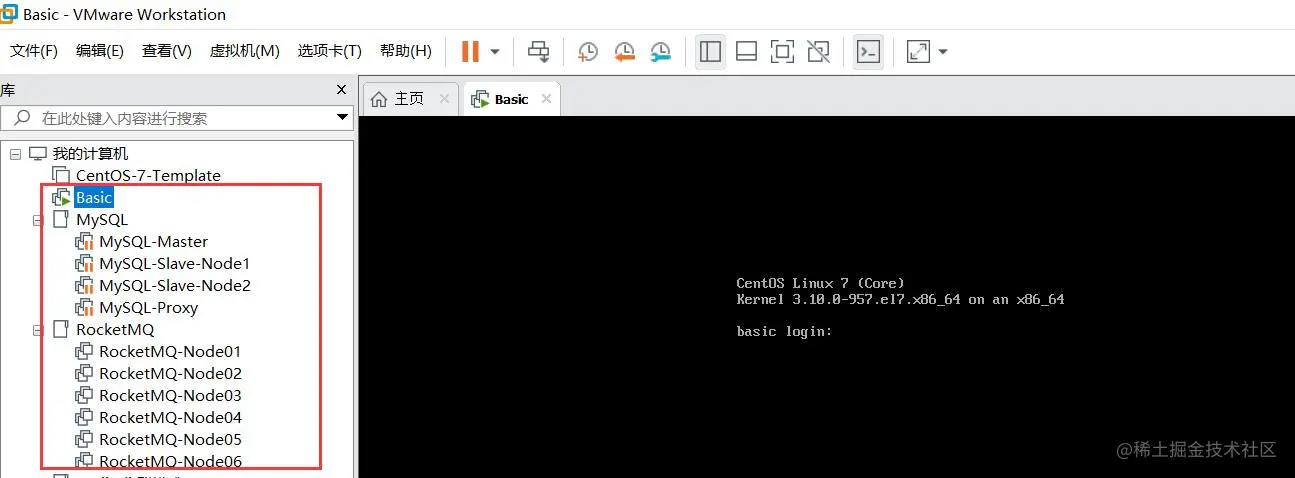Screen dimensions: 1295x478
Task: Open the 文件(F) menu
Action: 34,51
